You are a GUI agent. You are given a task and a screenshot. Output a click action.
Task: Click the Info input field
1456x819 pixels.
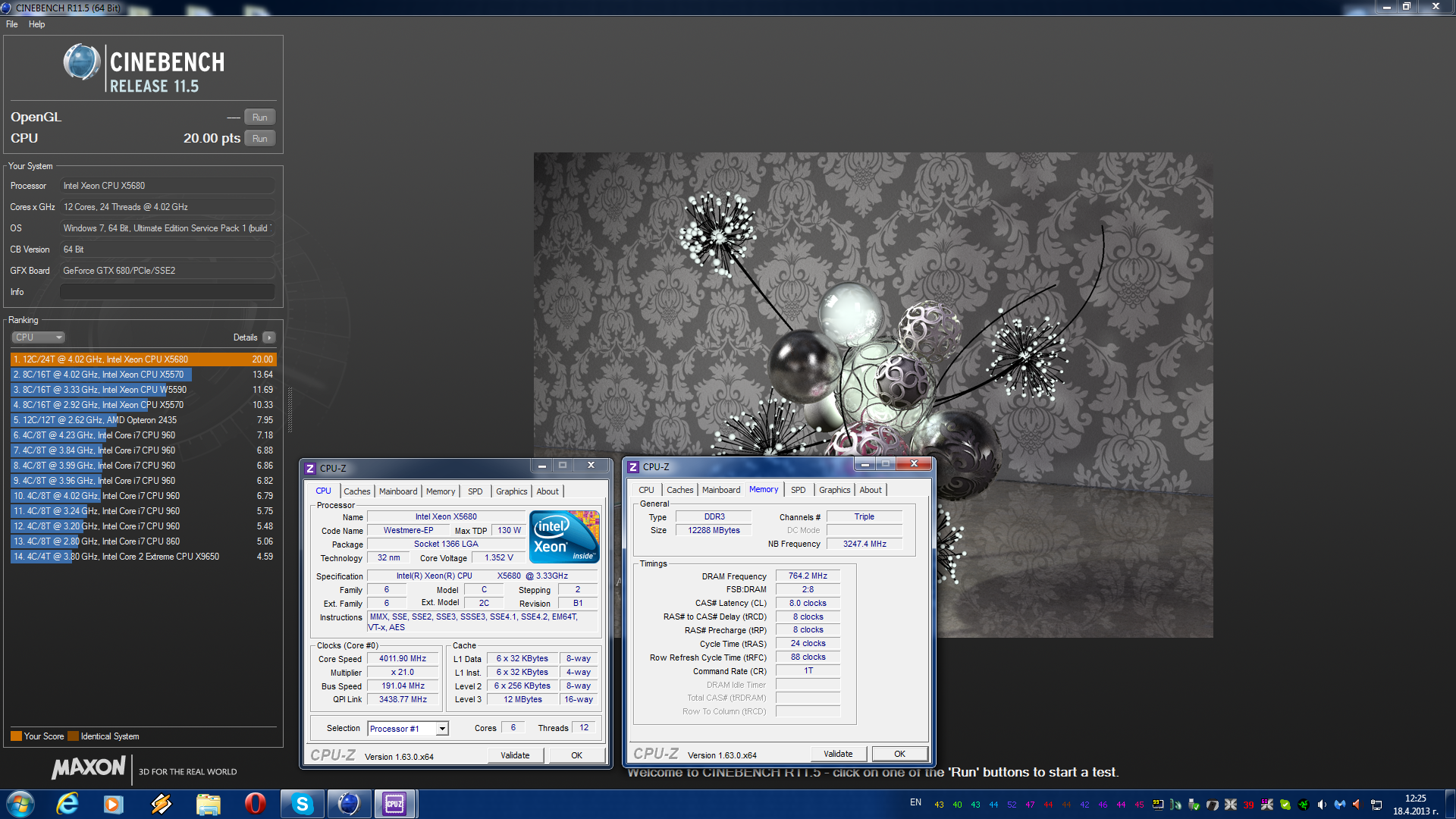(167, 292)
